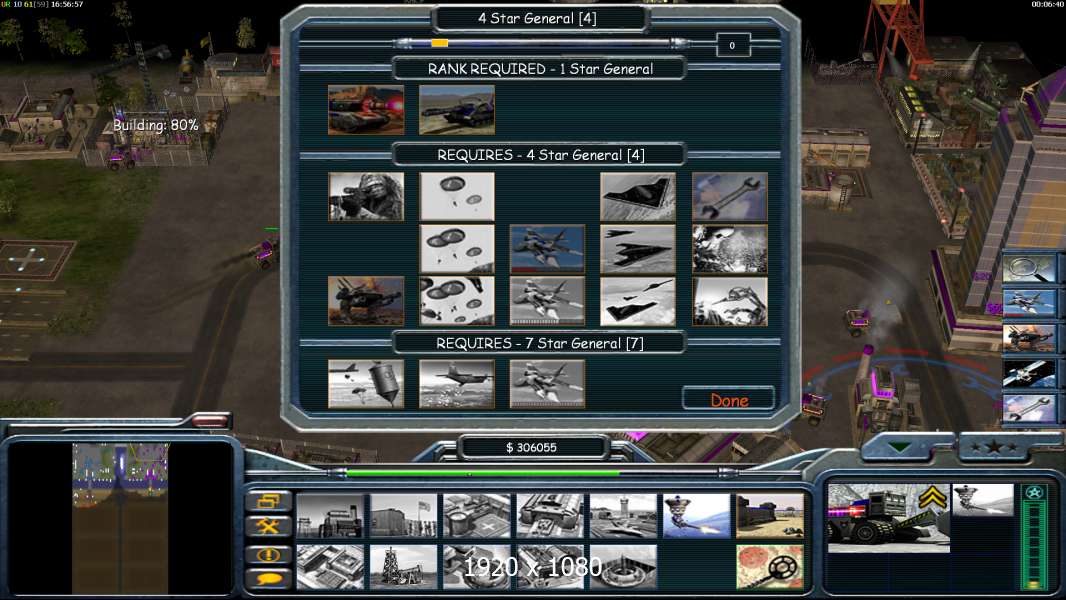Click the crossed wrench tools button

268,526
